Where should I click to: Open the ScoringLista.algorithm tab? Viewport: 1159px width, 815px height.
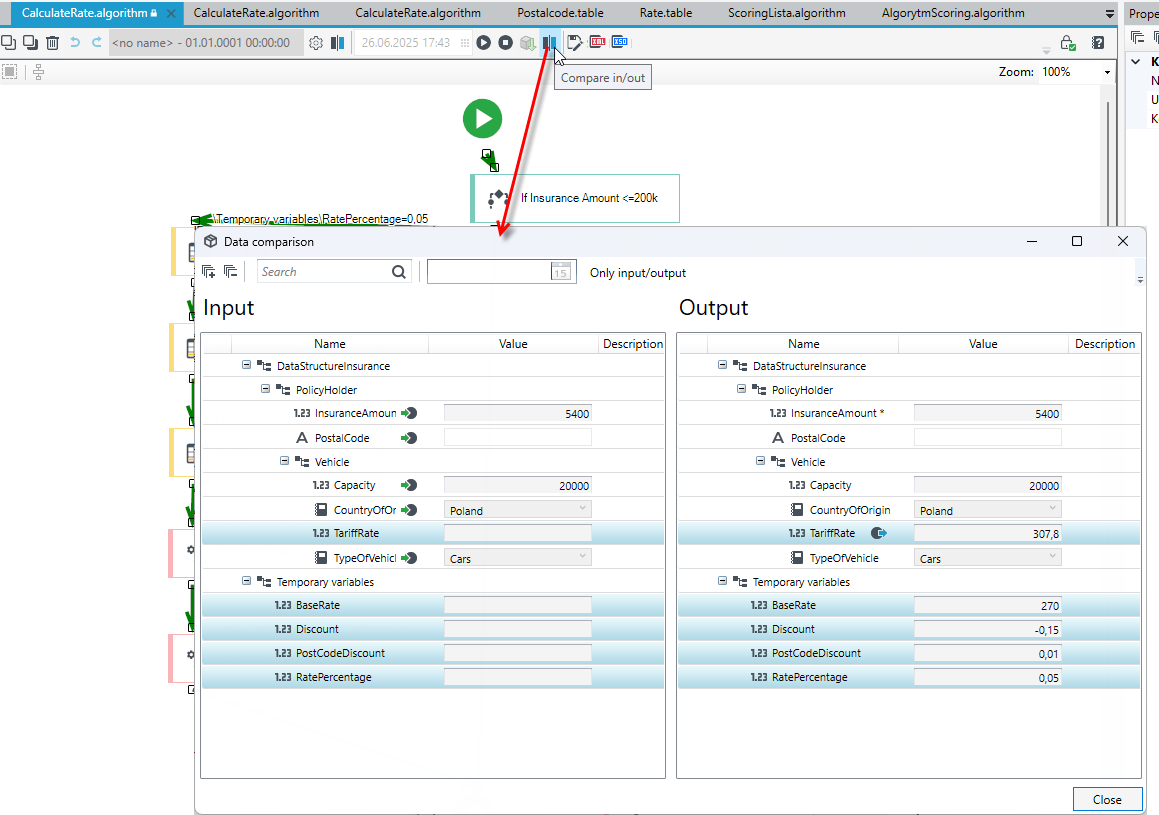786,13
